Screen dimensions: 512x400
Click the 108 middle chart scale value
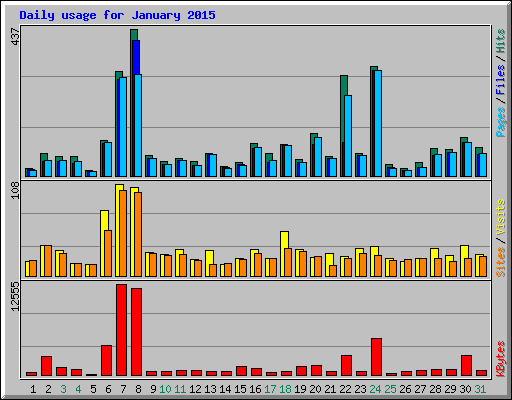[x=15, y=191]
